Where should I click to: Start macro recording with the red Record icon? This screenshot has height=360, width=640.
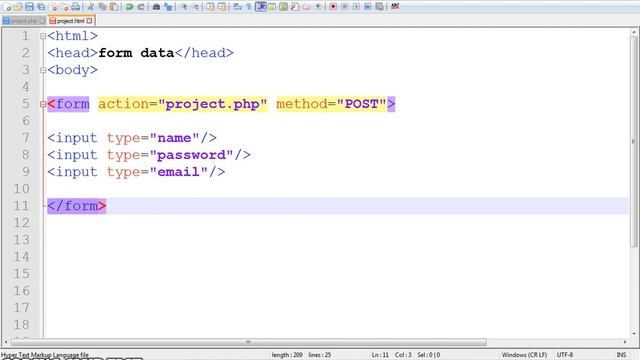(333, 7)
